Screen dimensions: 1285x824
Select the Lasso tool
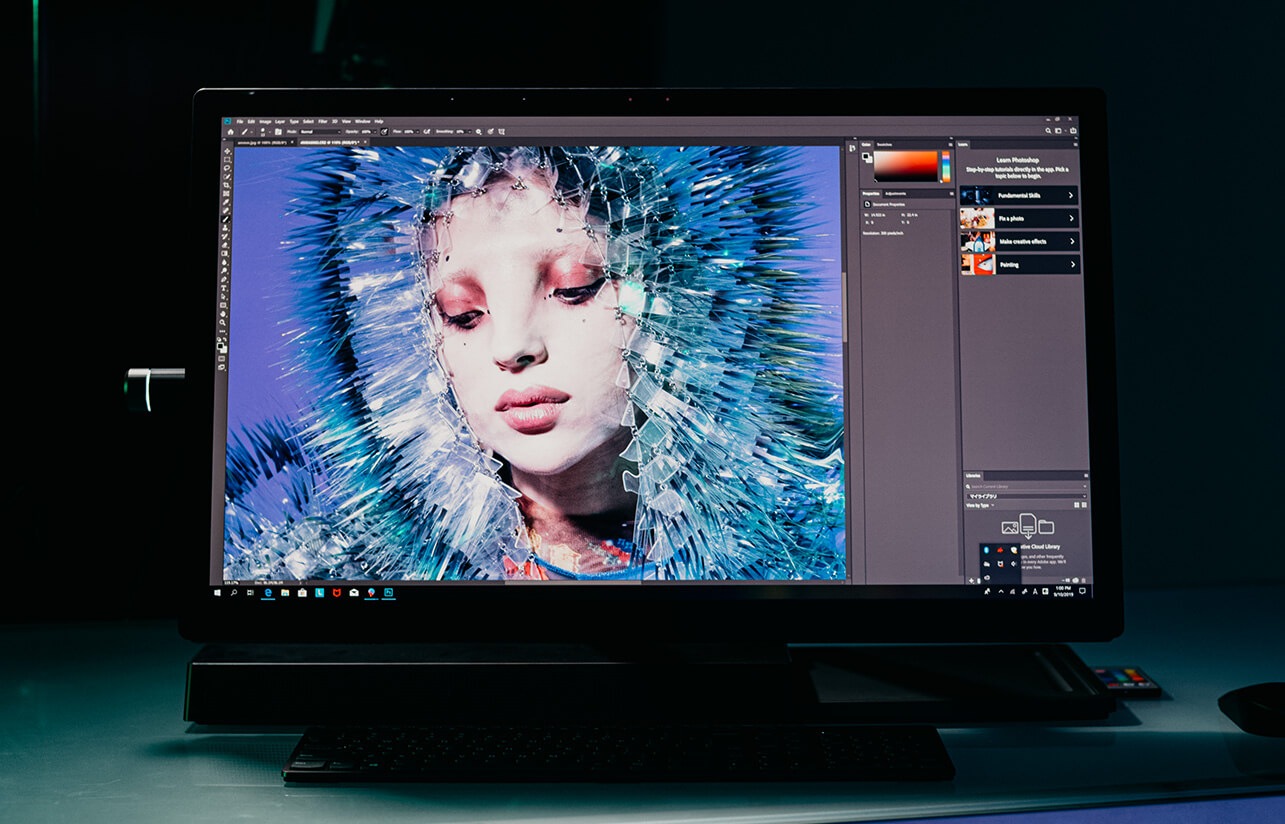[226, 167]
